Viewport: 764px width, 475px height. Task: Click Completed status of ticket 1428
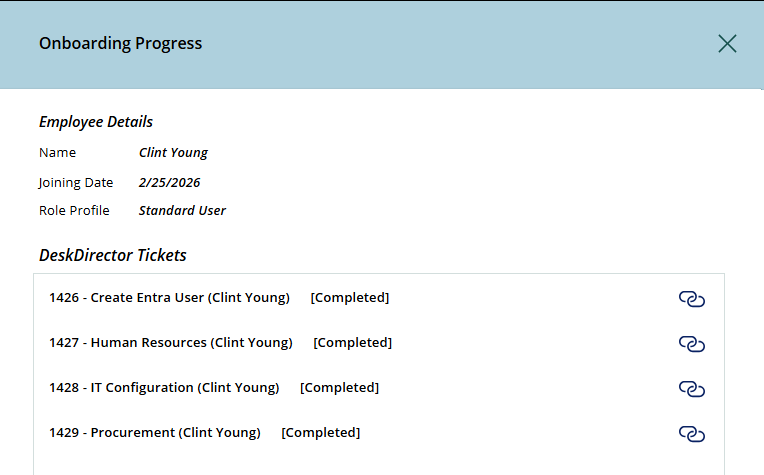[x=340, y=387]
